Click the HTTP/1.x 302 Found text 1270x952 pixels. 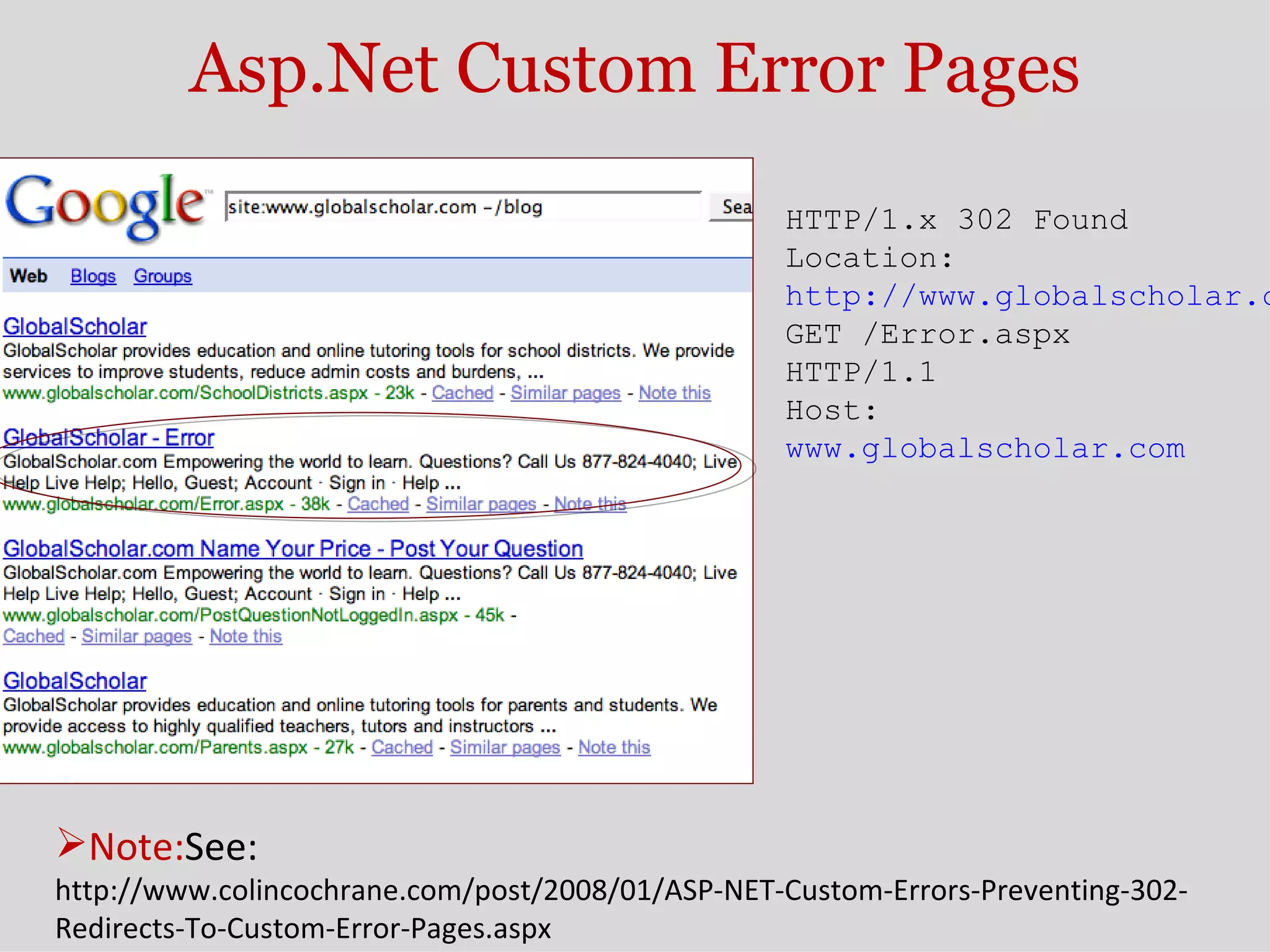click(x=957, y=220)
